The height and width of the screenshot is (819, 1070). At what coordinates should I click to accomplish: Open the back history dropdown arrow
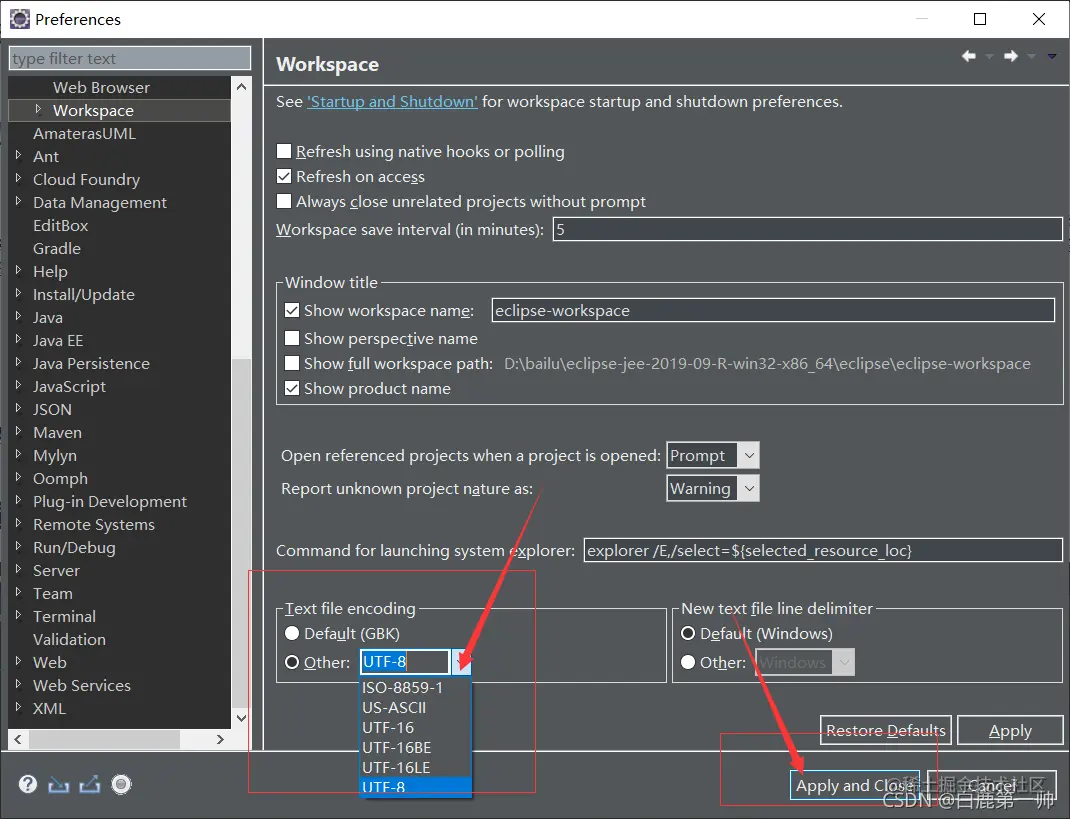[989, 57]
